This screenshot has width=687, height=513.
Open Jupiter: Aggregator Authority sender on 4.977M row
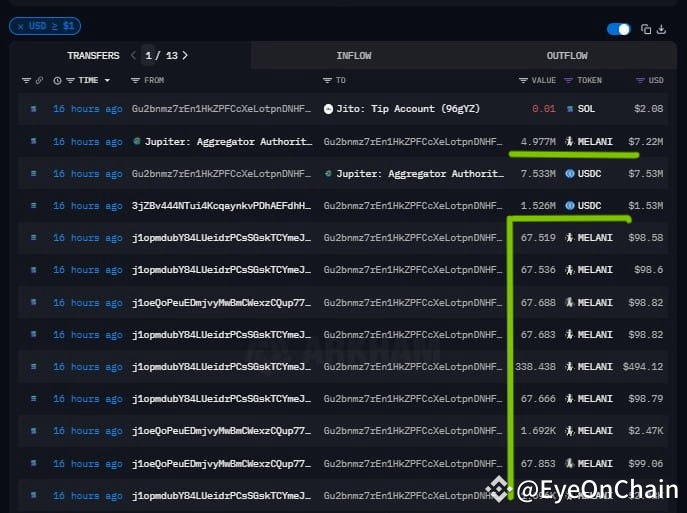click(229, 142)
